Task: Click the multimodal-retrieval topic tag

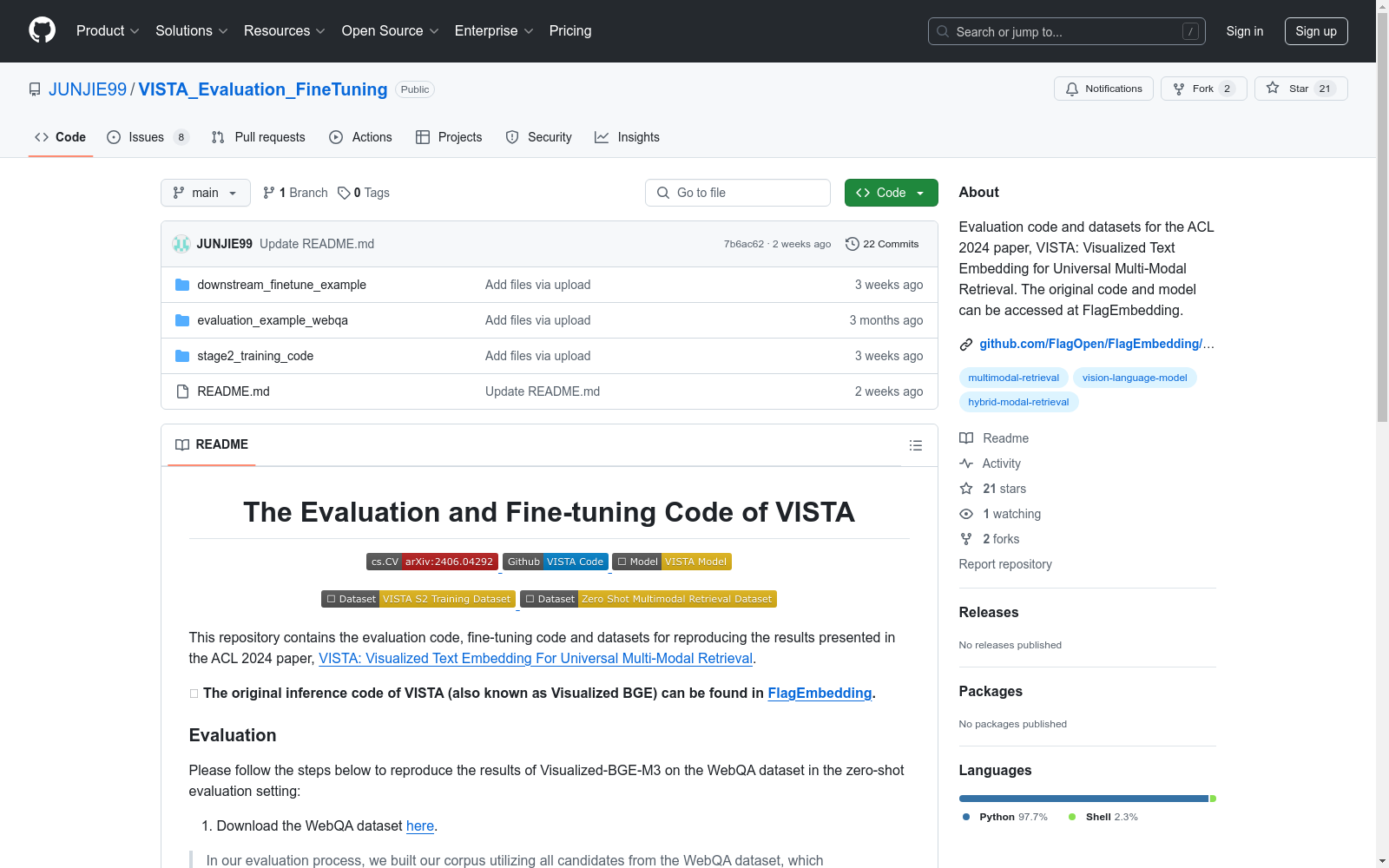Action: point(1013,378)
